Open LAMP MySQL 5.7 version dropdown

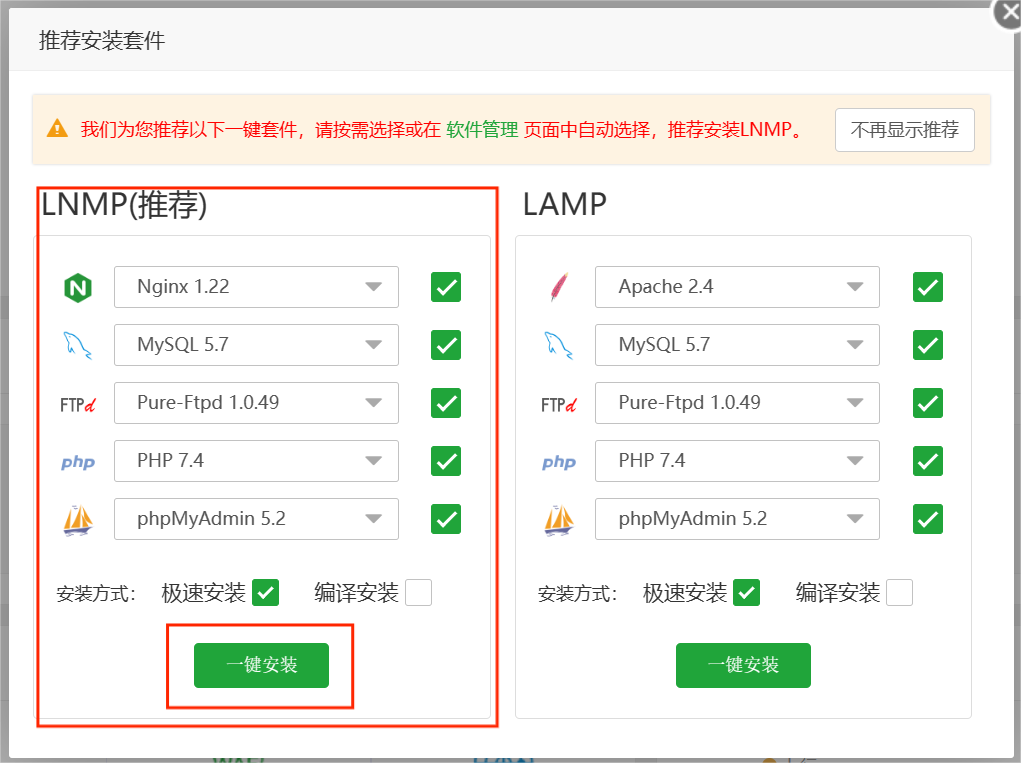tap(737, 345)
